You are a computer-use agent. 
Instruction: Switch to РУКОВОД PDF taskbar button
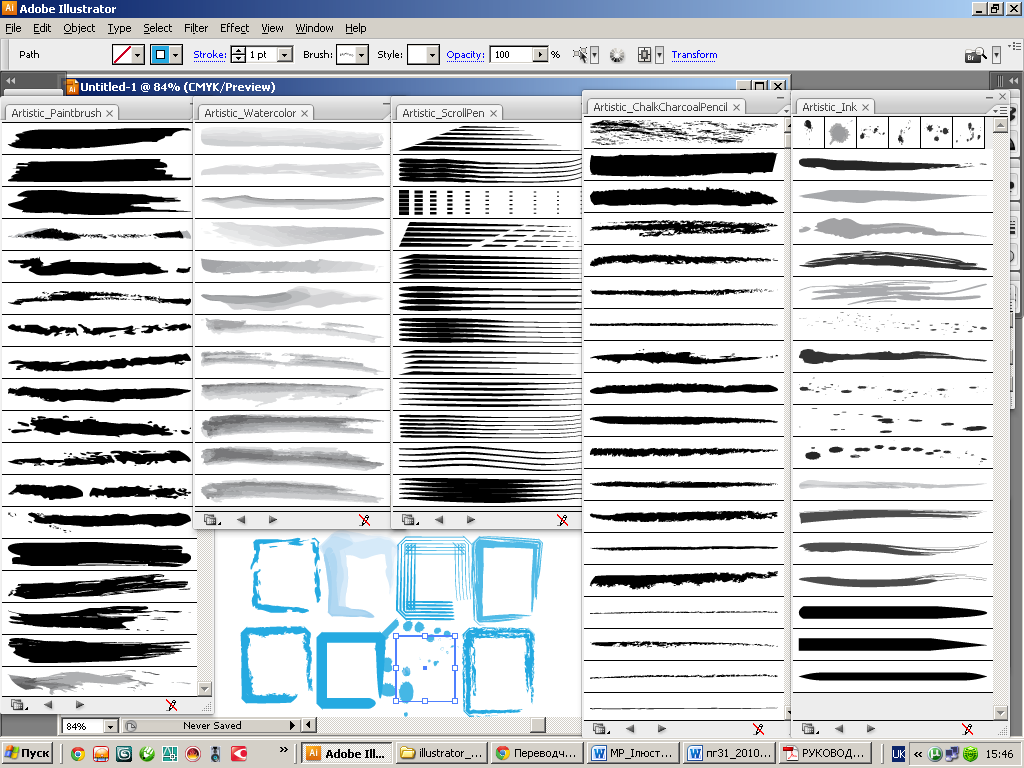[x=825, y=753]
